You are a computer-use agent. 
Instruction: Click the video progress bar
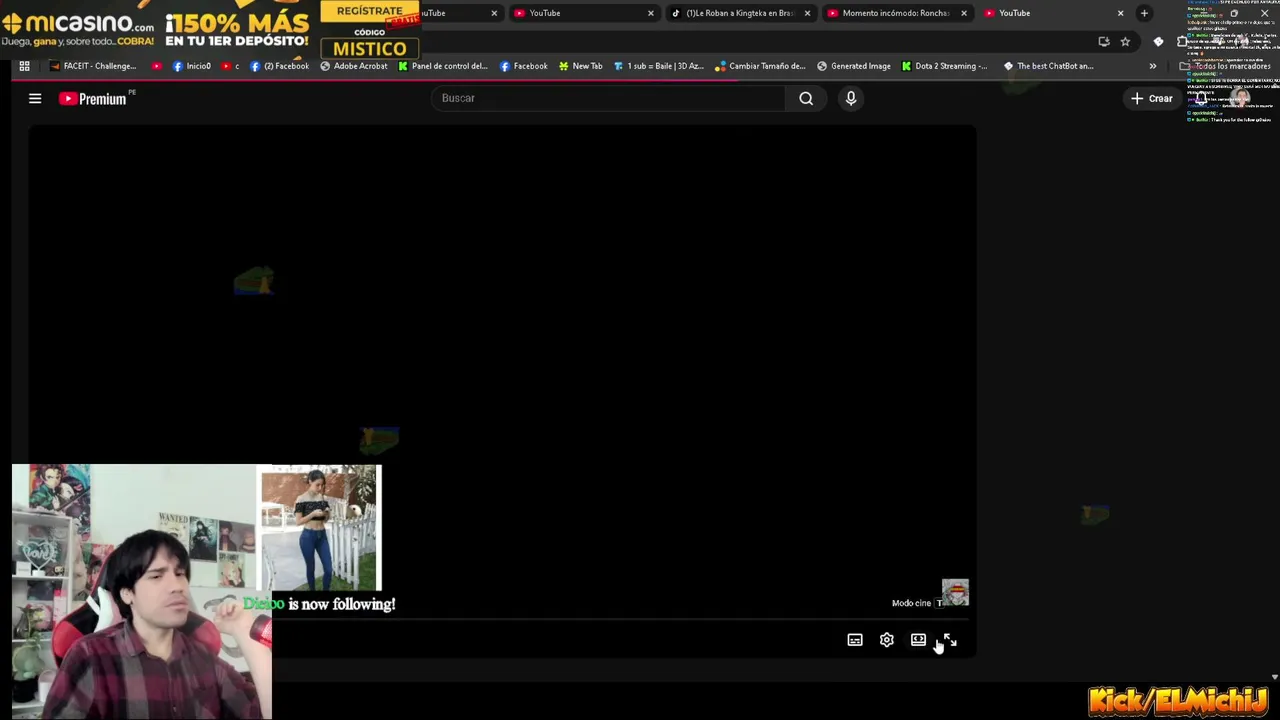click(x=622, y=619)
